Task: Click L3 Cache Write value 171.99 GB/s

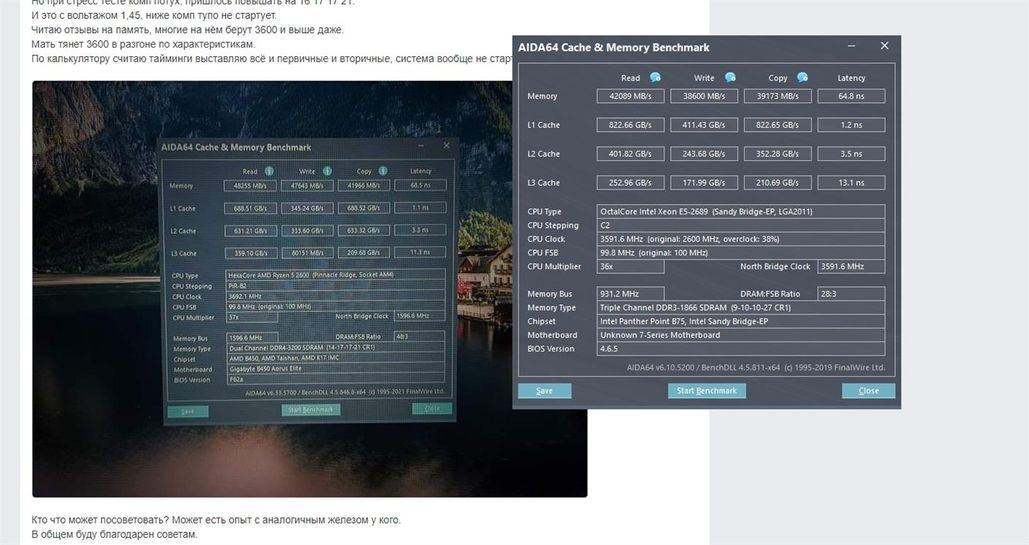Action: (x=704, y=183)
